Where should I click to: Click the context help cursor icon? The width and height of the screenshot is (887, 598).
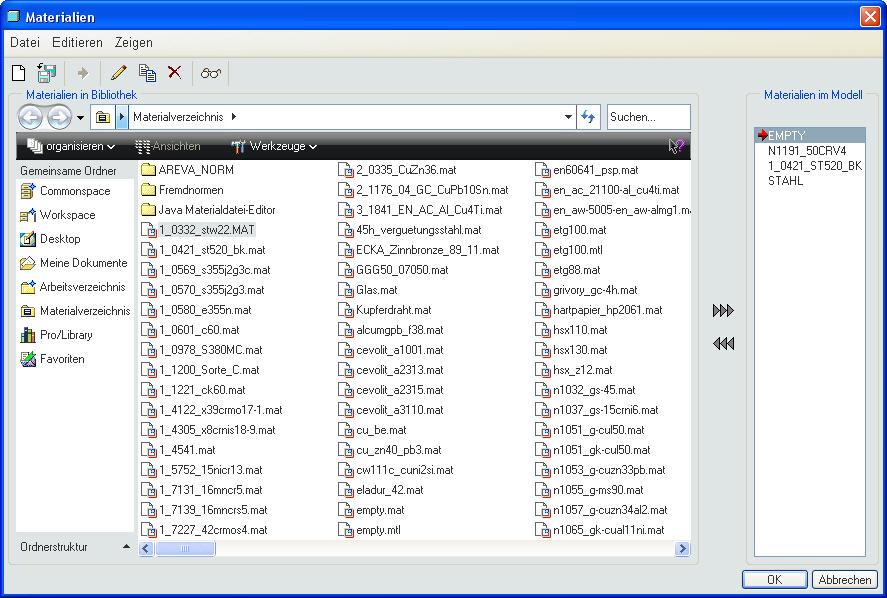(x=676, y=147)
